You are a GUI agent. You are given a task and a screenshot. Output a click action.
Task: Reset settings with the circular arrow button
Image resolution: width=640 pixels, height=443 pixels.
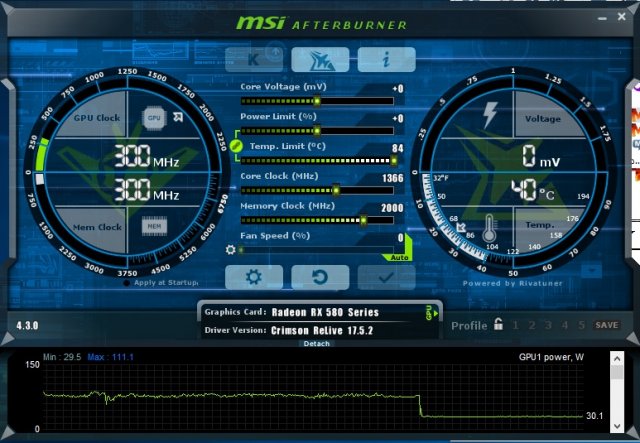point(320,277)
